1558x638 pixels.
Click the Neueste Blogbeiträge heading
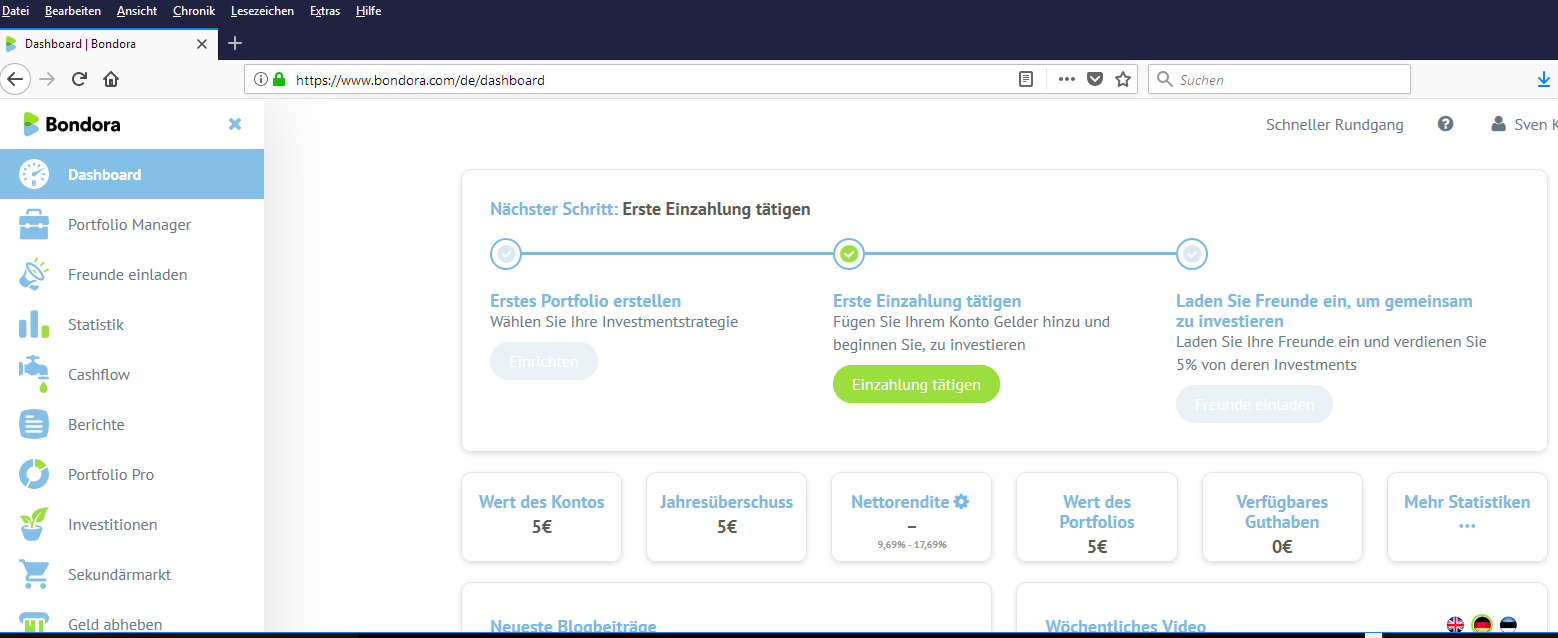tap(573, 627)
